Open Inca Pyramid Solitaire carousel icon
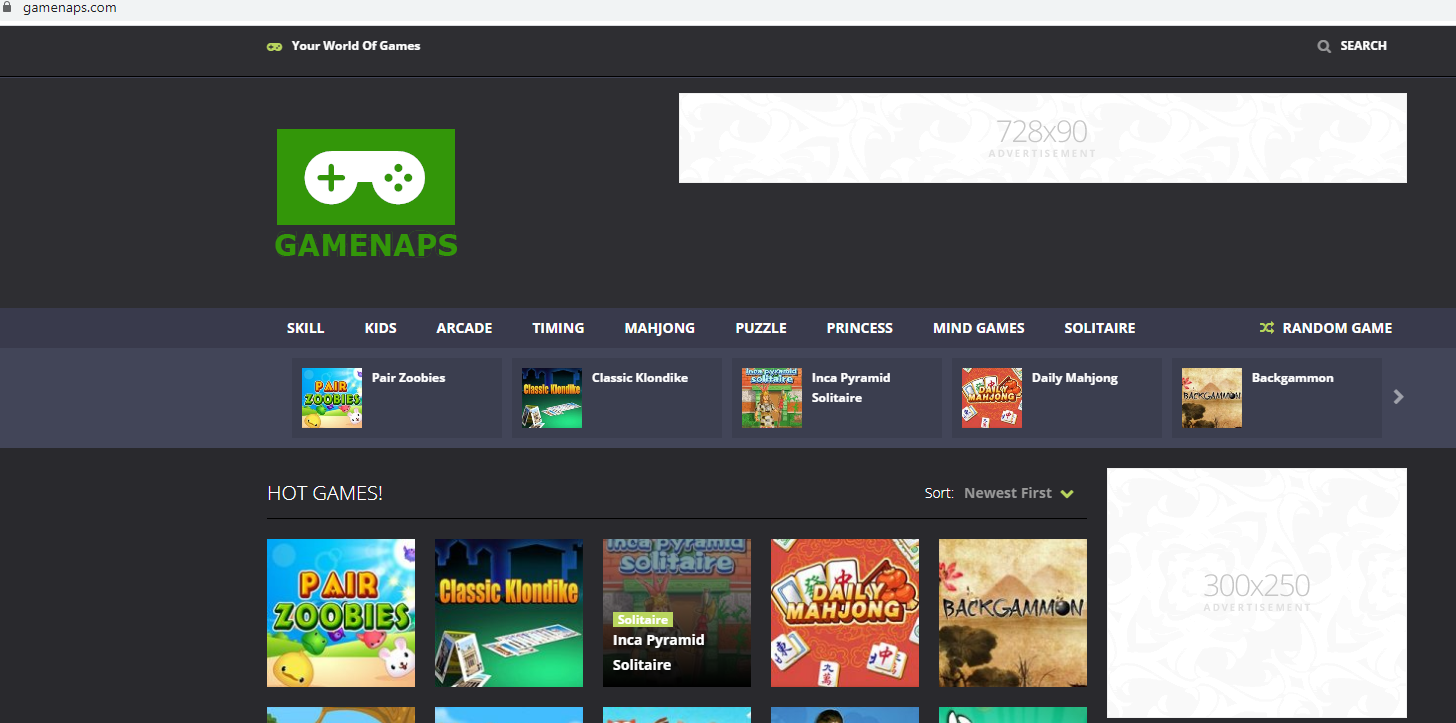The width and height of the screenshot is (1456, 723). tap(772, 398)
